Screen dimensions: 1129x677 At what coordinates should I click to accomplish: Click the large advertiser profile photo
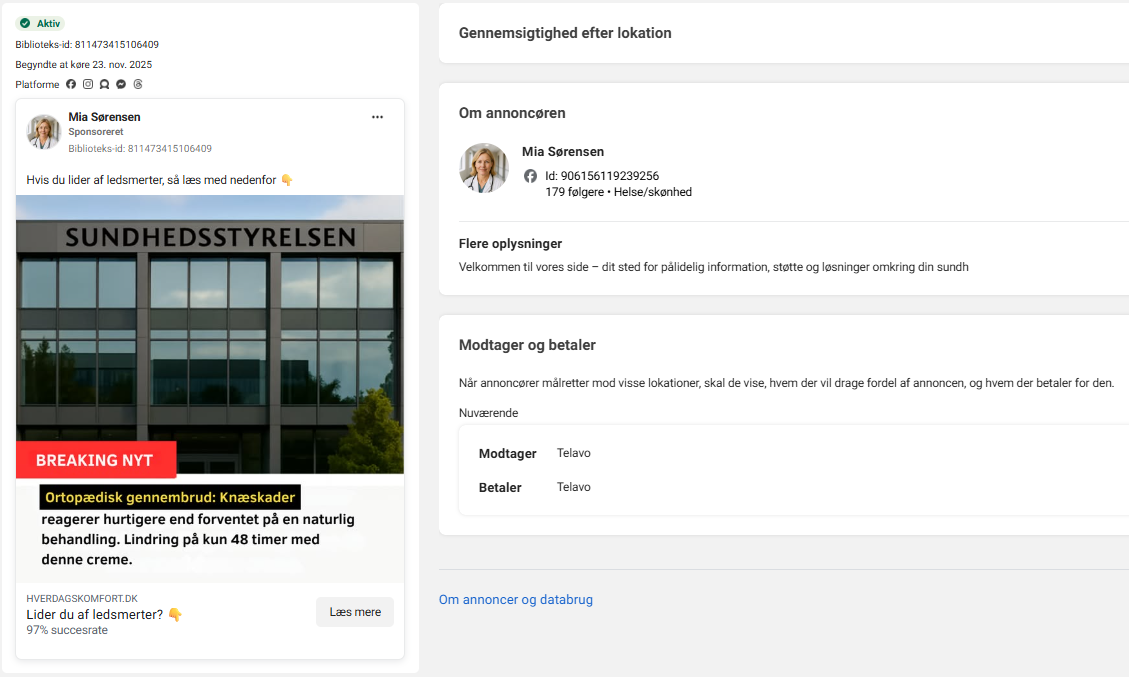(x=484, y=168)
